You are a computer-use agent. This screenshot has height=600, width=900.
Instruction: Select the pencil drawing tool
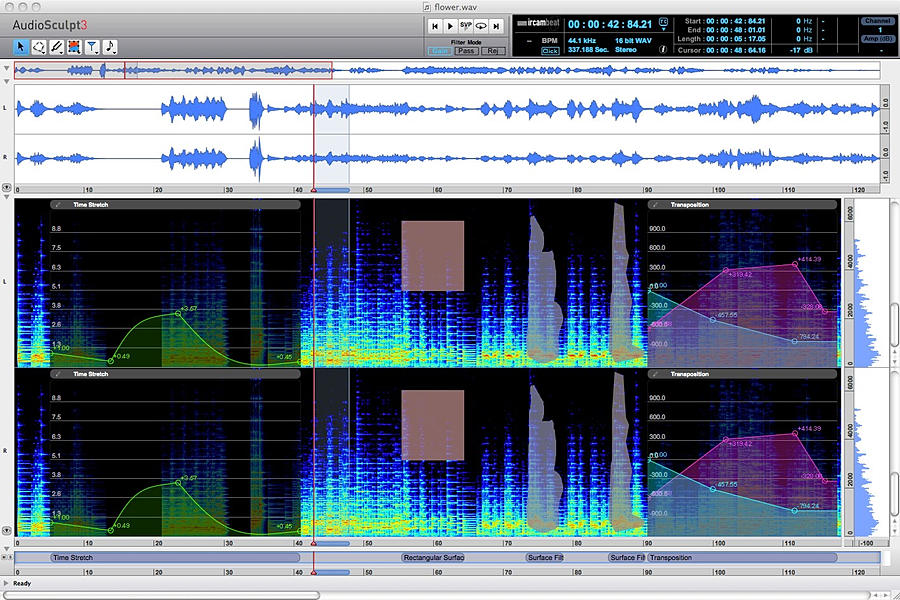pyautogui.click(x=56, y=47)
